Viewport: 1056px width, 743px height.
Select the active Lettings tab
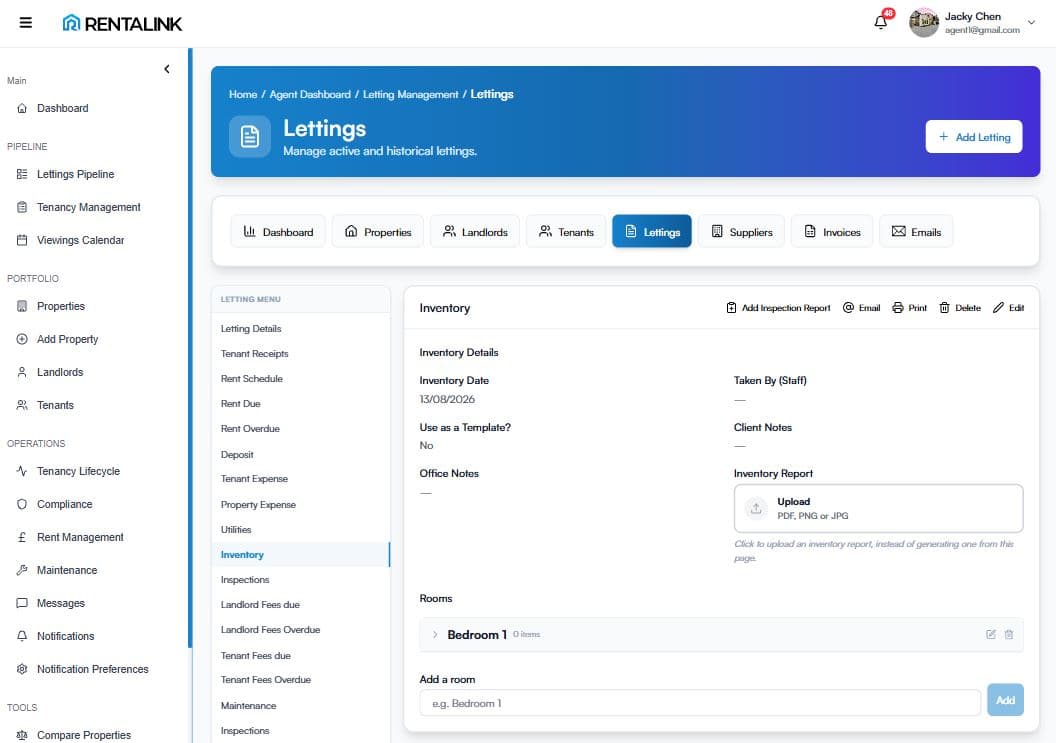[x=651, y=232]
